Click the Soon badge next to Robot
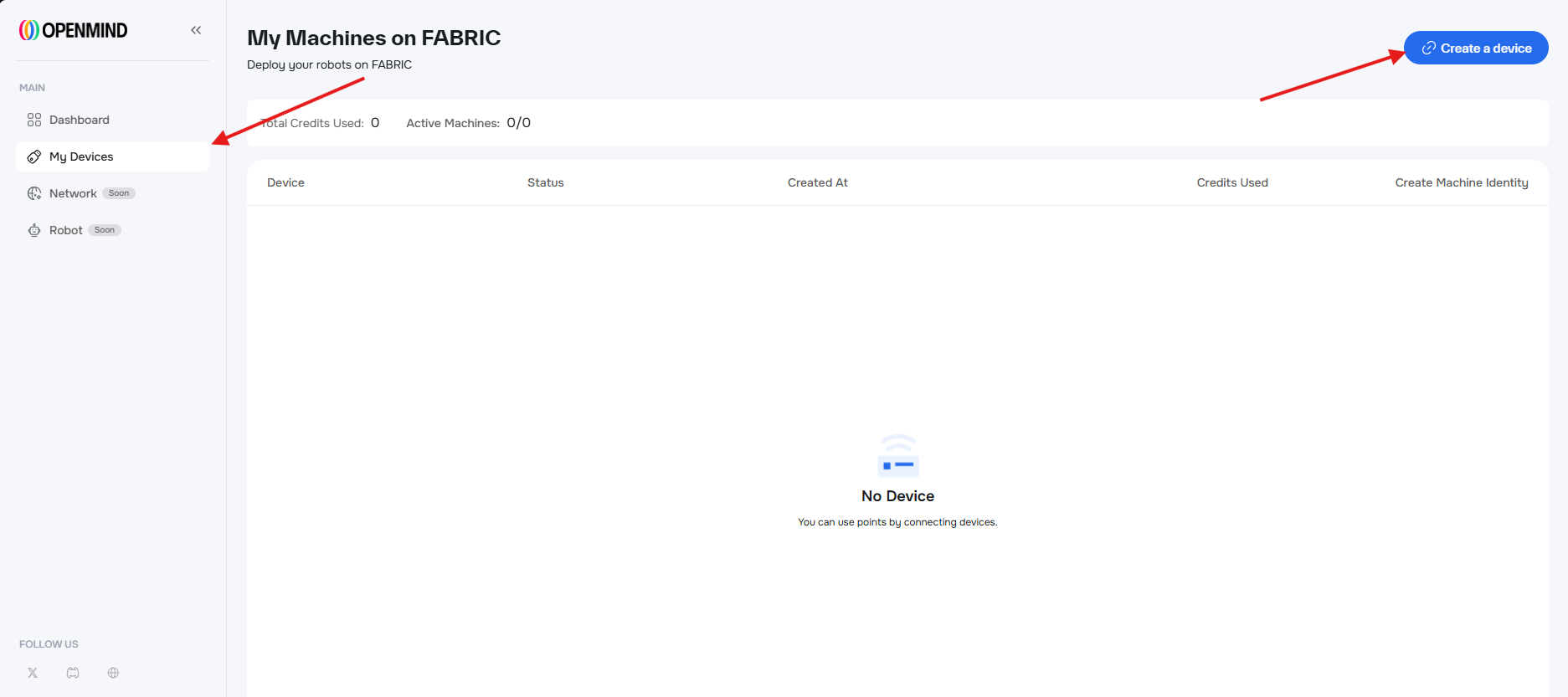1568x697 pixels. click(x=105, y=230)
